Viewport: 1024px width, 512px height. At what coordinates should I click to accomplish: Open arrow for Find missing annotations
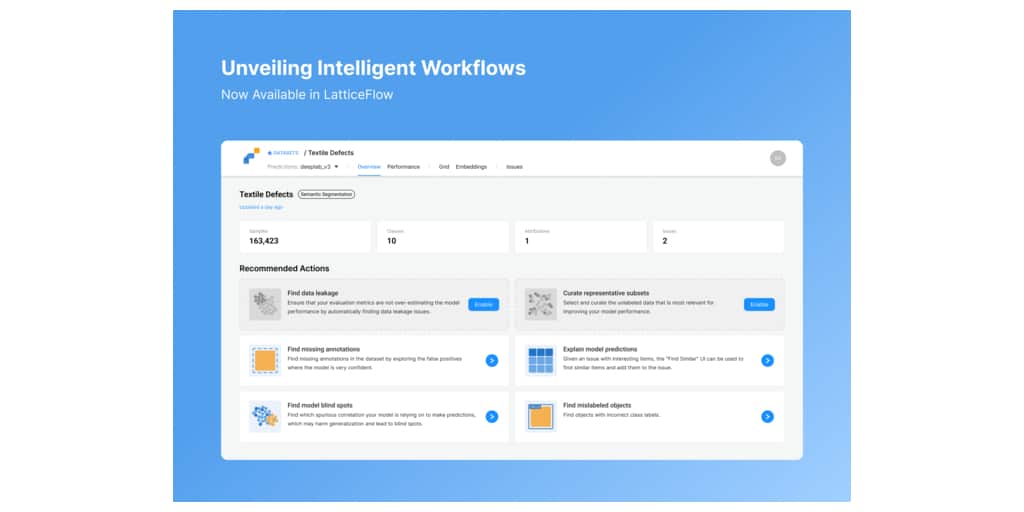pos(492,360)
